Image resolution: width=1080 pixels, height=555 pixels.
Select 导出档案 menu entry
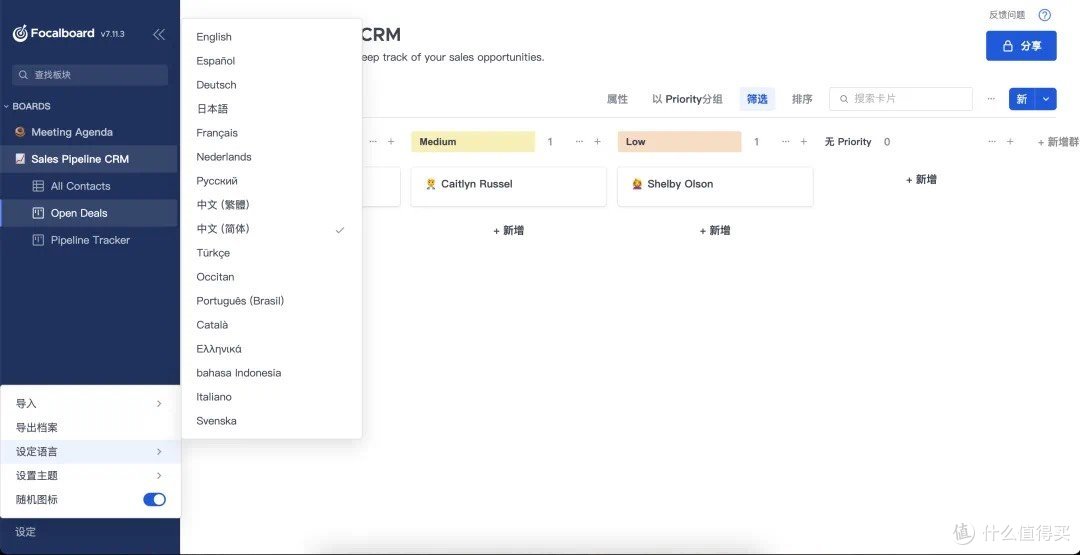pyautogui.click(x=37, y=428)
